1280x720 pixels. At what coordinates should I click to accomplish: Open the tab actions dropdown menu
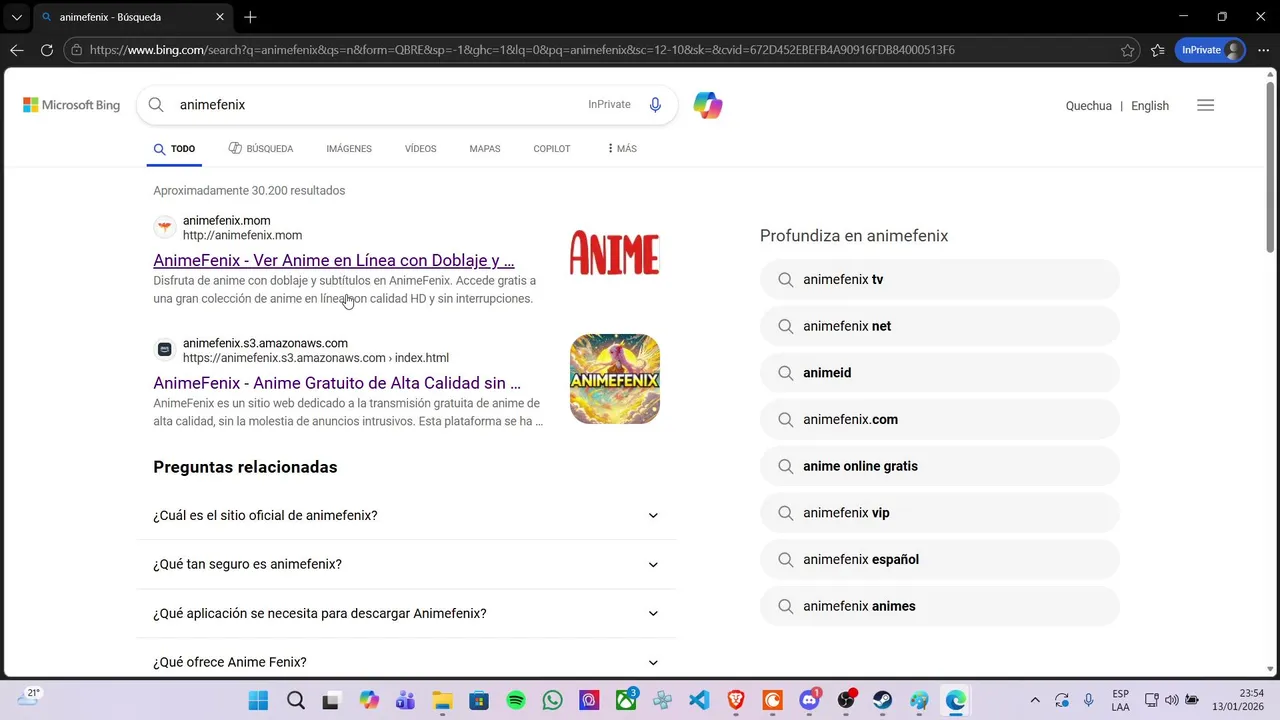tap(16, 17)
